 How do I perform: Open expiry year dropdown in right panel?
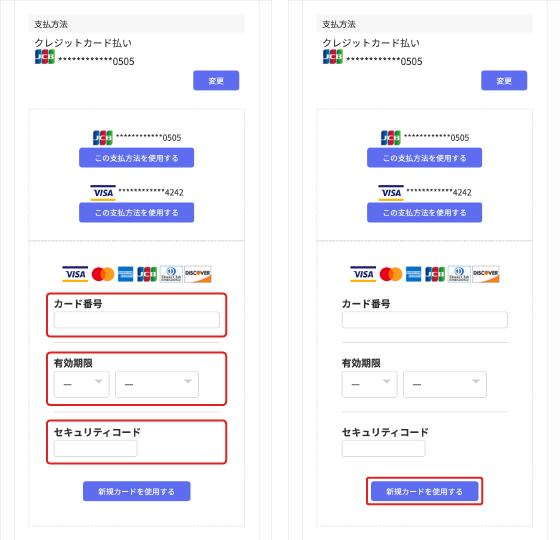click(x=445, y=384)
